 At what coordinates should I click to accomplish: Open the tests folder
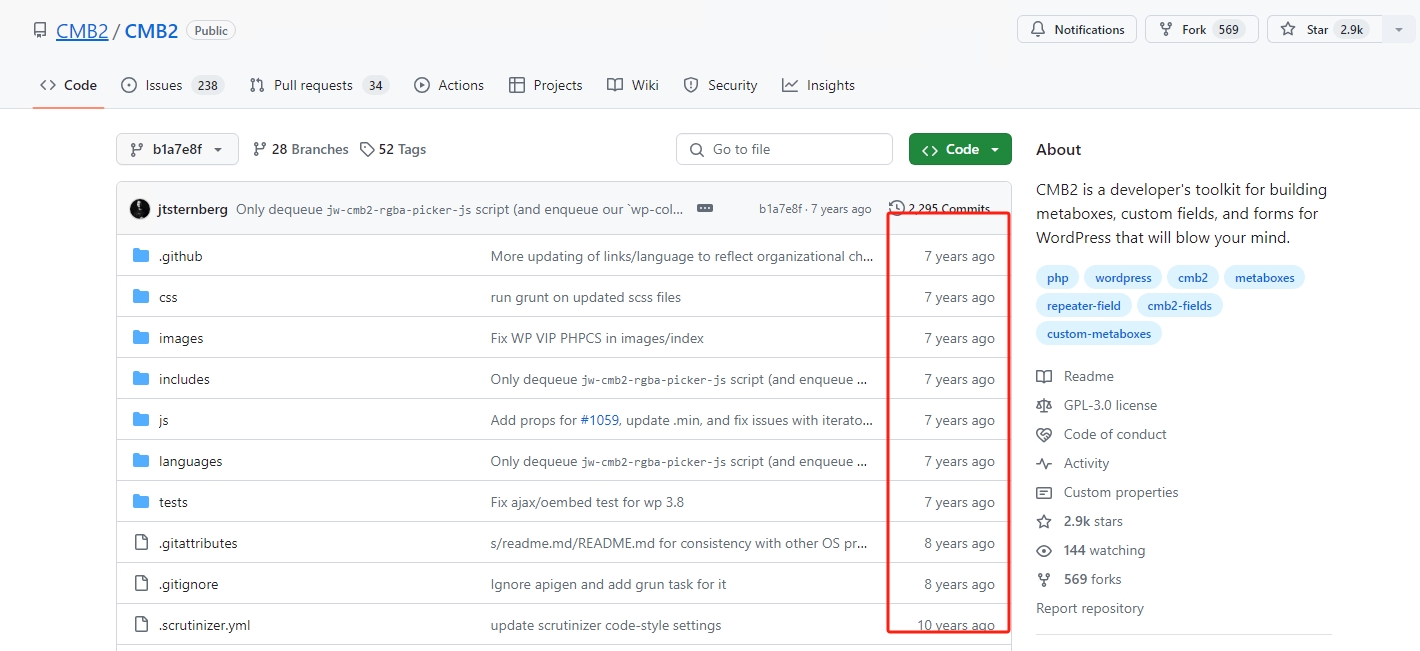click(173, 502)
